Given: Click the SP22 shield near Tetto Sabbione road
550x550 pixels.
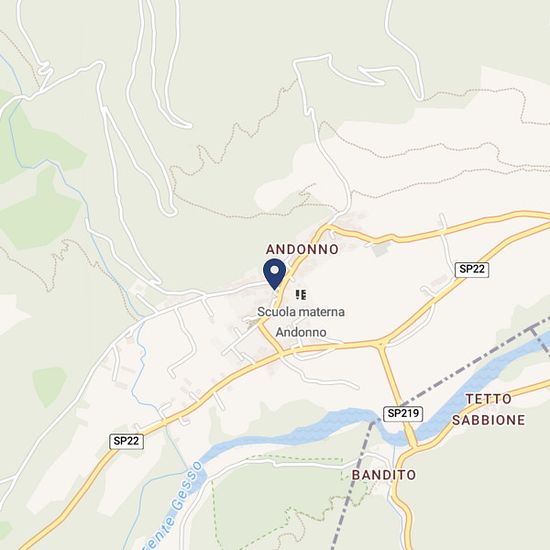Looking at the screenshot, I should click(472, 269).
